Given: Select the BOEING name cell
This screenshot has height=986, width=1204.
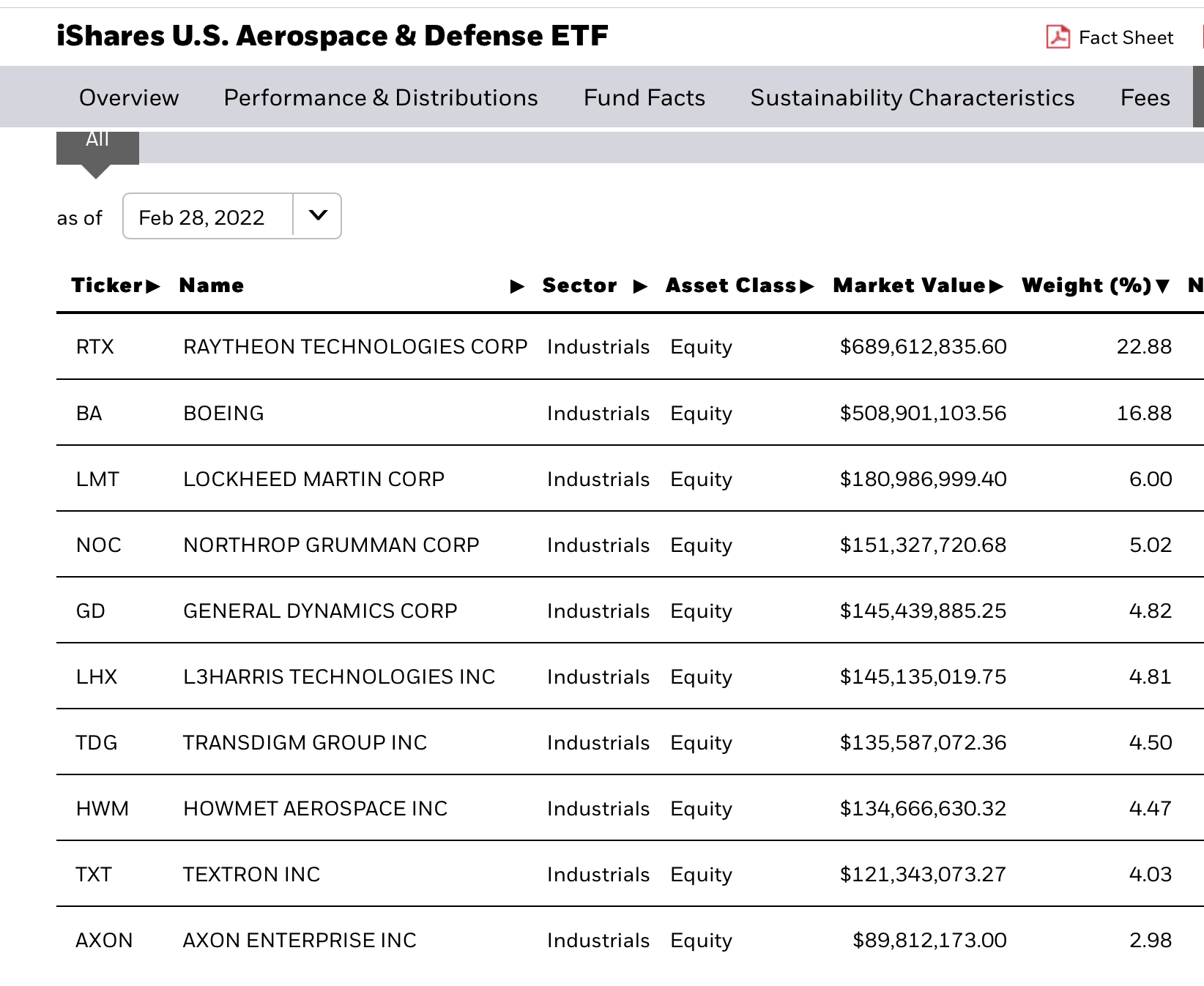Looking at the screenshot, I should (223, 413).
